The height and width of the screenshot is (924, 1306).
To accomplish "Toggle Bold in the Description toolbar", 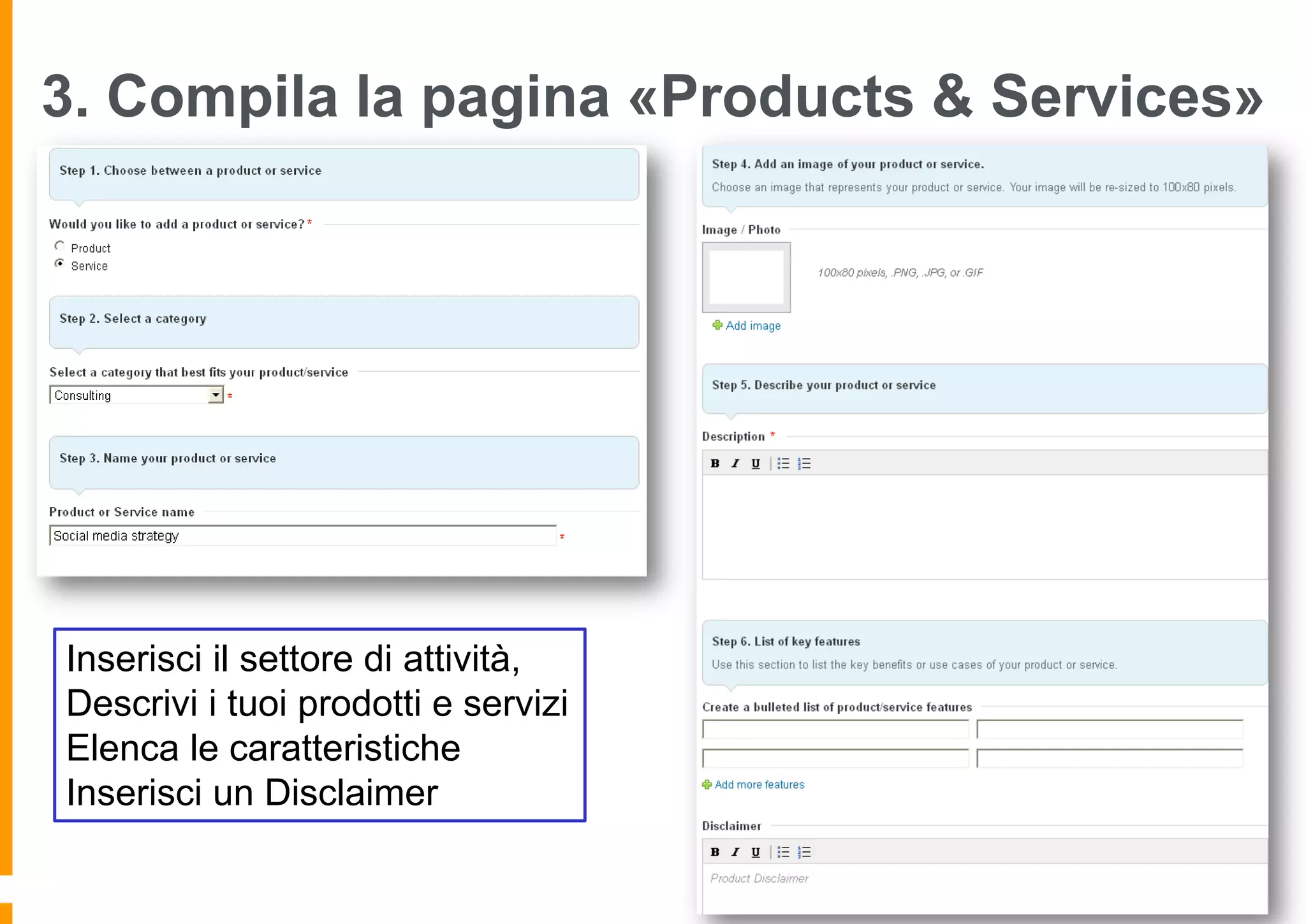I will [x=715, y=464].
